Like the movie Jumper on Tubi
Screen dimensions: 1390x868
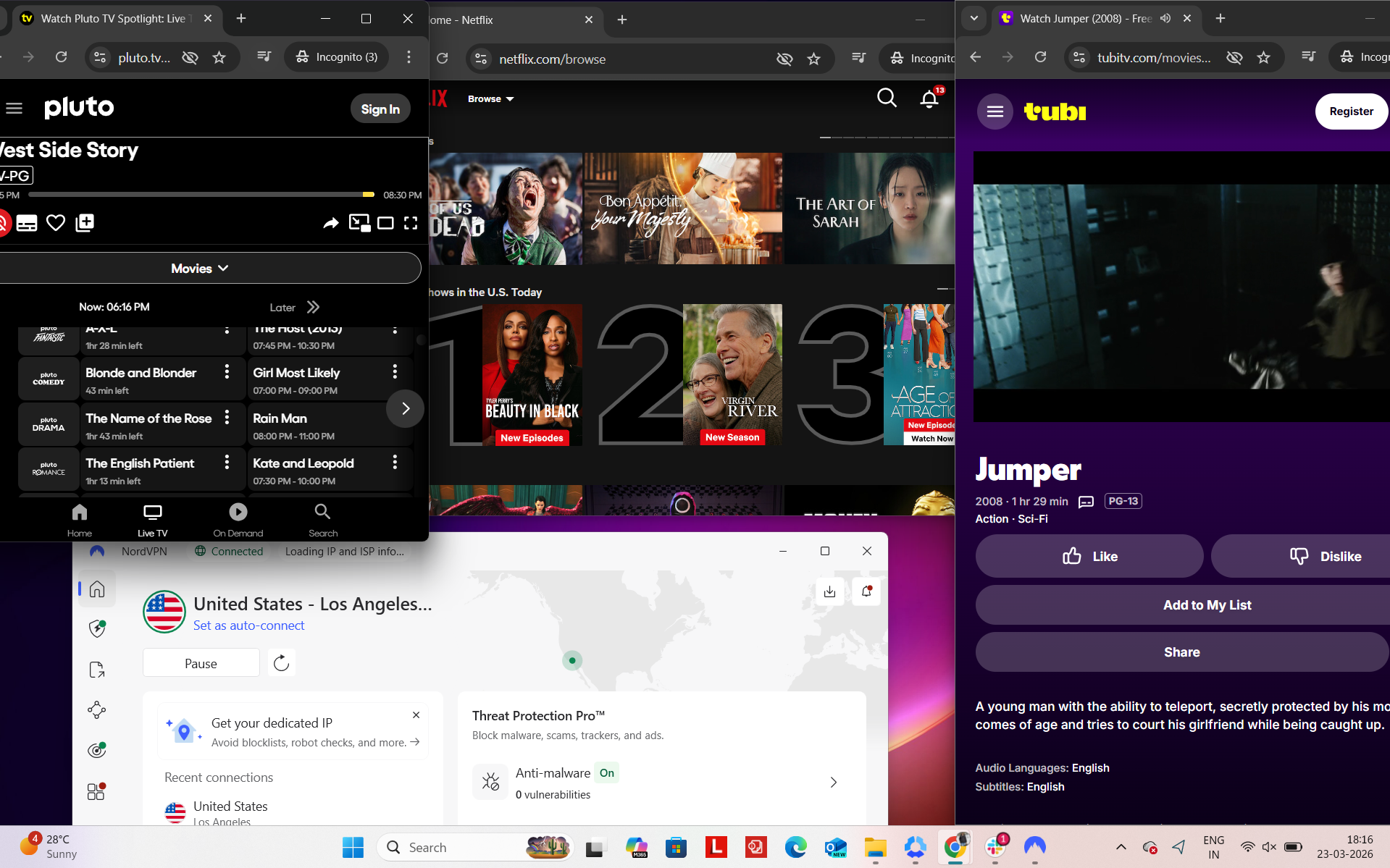[1089, 556]
